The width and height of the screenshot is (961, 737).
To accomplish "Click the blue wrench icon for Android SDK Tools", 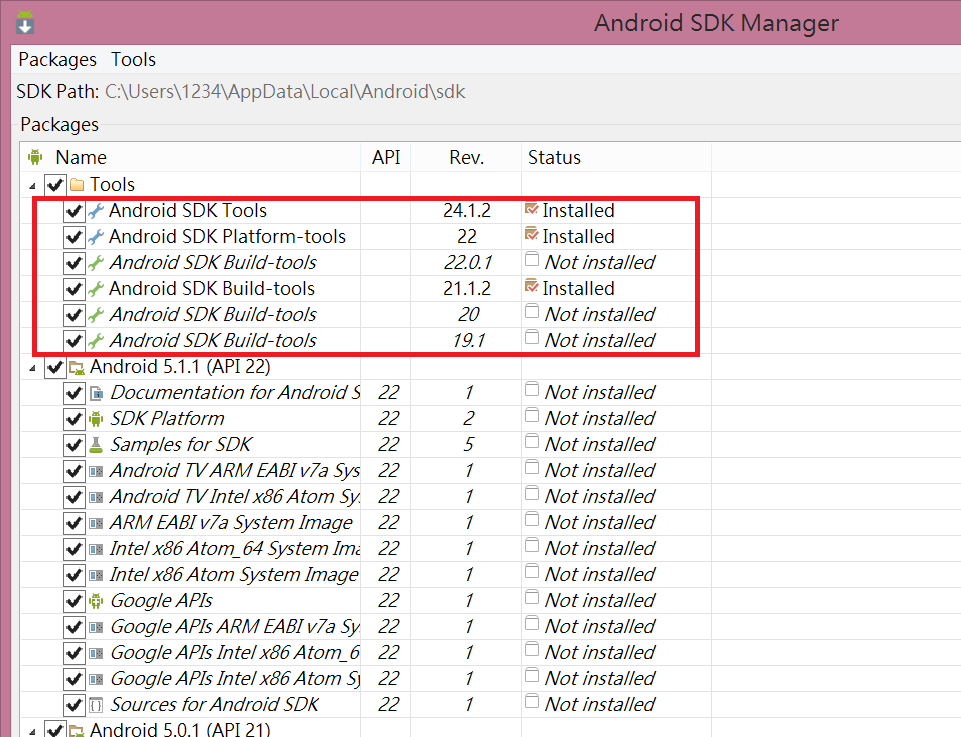I will pos(96,211).
